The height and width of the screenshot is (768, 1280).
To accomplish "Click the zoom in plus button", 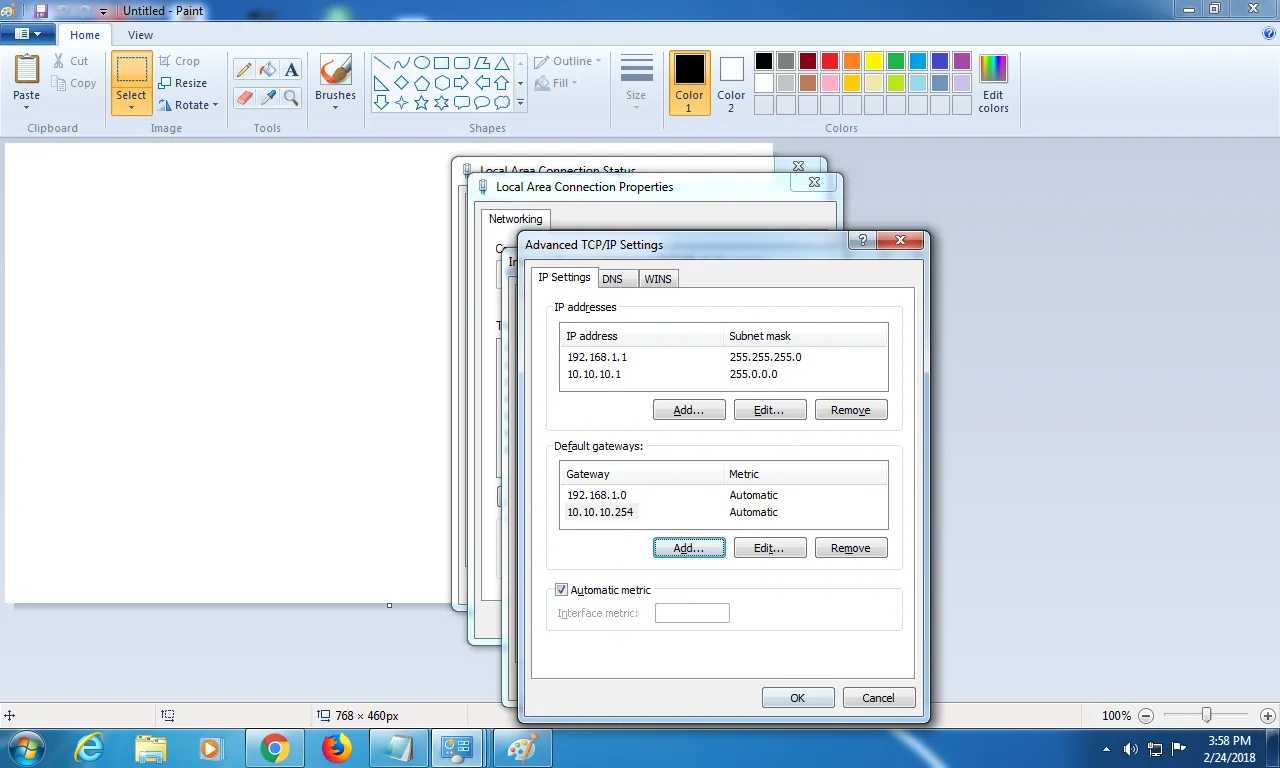I will (1267, 716).
